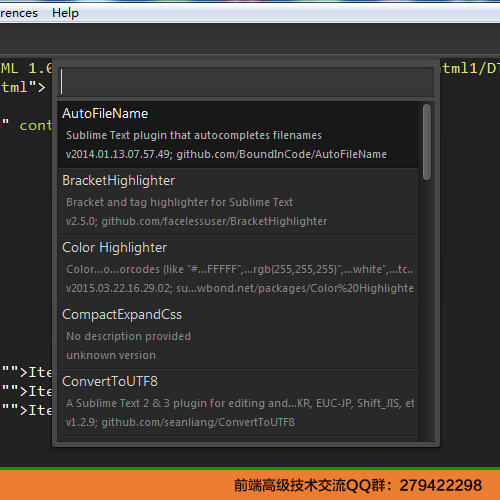This screenshot has width=500, height=500.
Task: Open the Preferences menu
Action: [18, 13]
